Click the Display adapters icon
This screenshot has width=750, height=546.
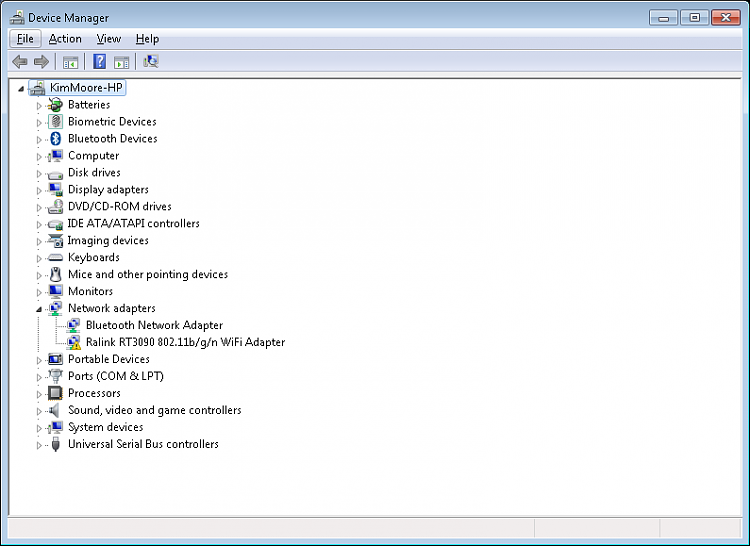tap(55, 189)
